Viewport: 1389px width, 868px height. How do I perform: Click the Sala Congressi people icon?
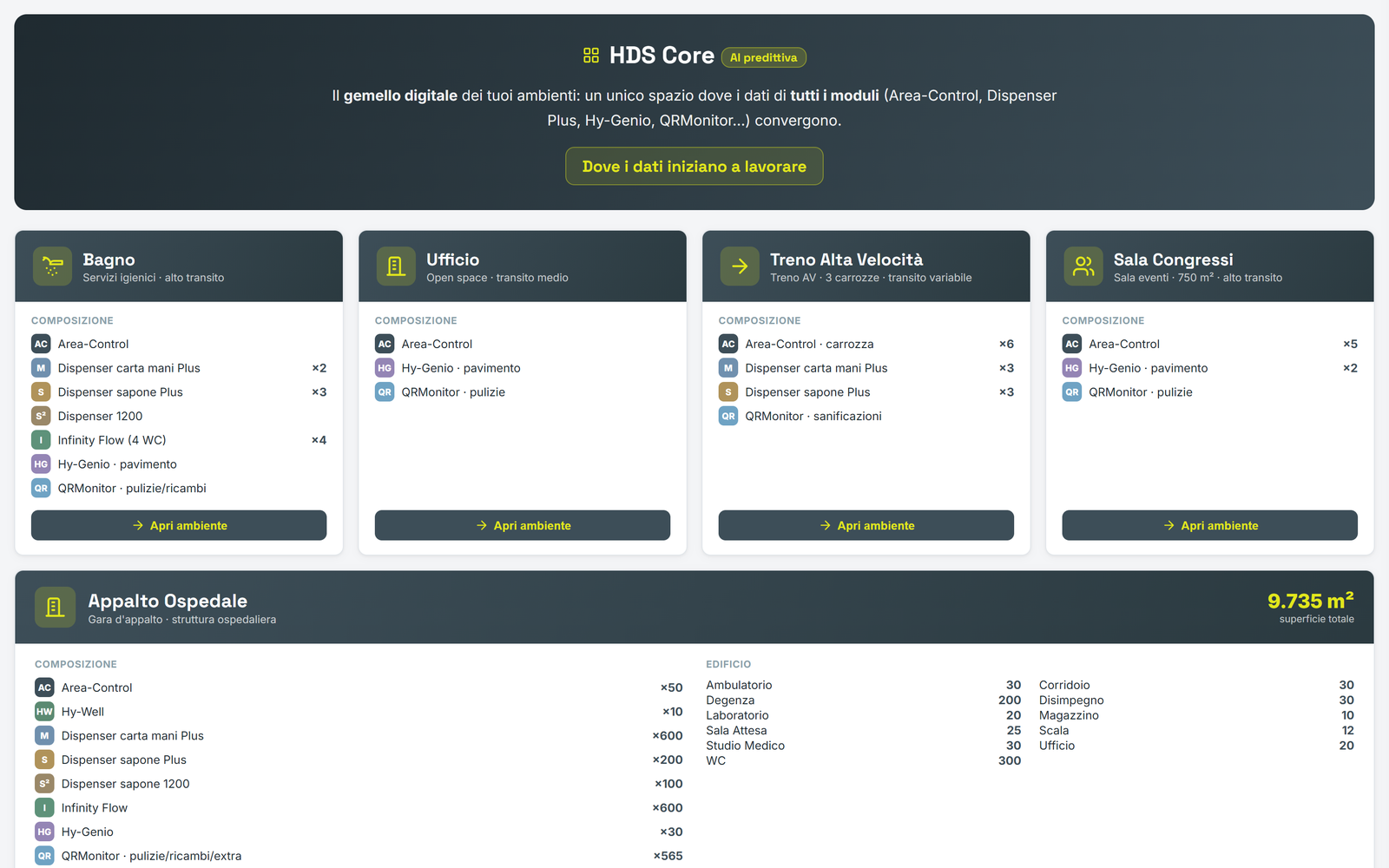pos(1083,266)
